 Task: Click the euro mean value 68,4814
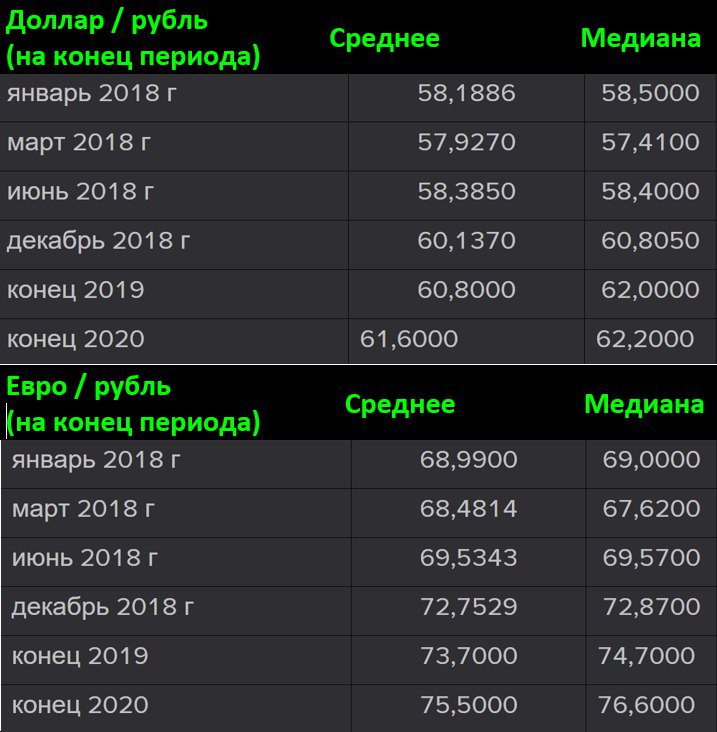[x=468, y=509]
